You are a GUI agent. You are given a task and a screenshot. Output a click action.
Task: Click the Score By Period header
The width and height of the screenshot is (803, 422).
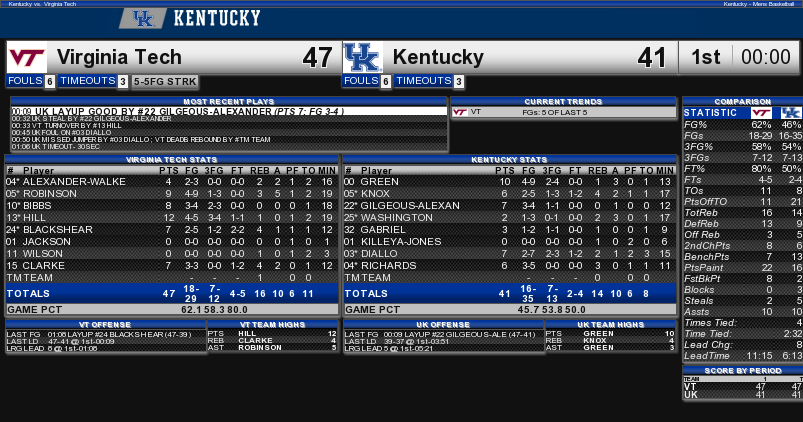pos(743,370)
